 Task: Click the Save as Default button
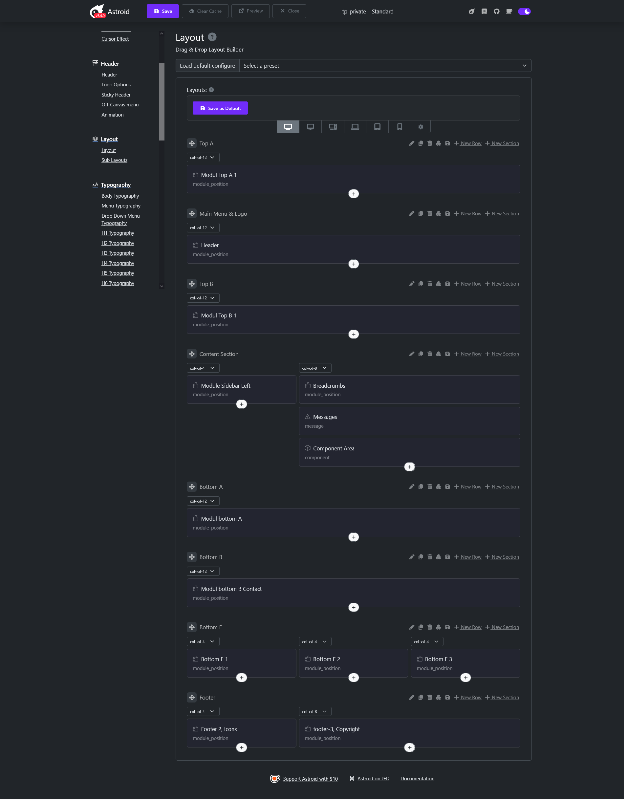click(220, 108)
